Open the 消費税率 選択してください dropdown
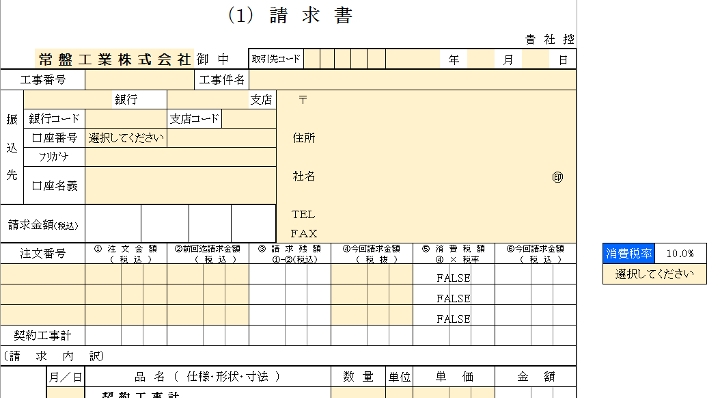Screen dimensions: 720x398 point(654,274)
